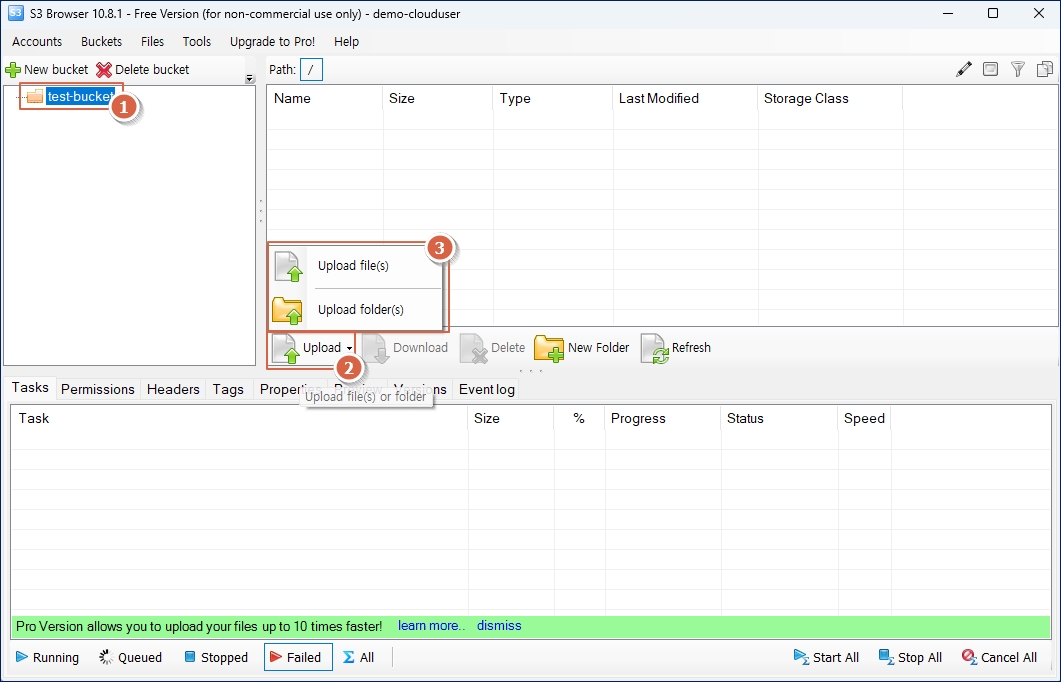Click the square view icon beside the pencil
Image resolution: width=1061 pixels, height=682 pixels.
coord(990,69)
